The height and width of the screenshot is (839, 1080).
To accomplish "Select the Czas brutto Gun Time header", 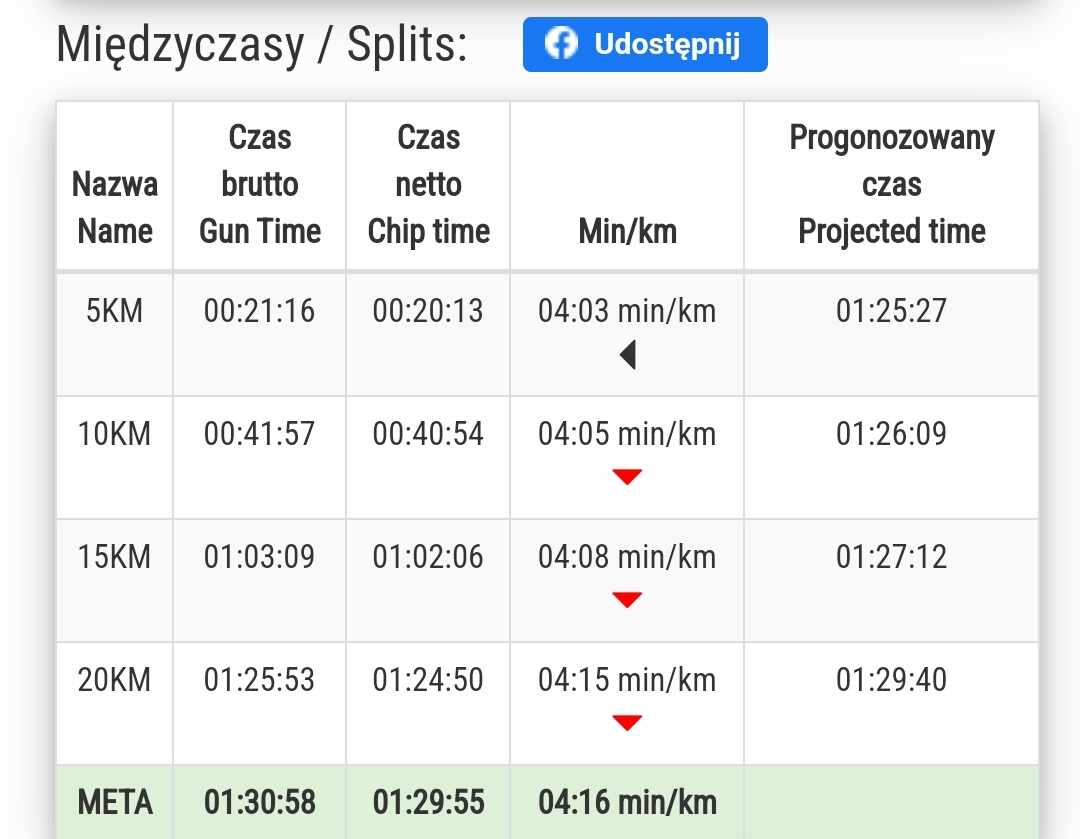I will pyautogui.click(x=260, y=184).
